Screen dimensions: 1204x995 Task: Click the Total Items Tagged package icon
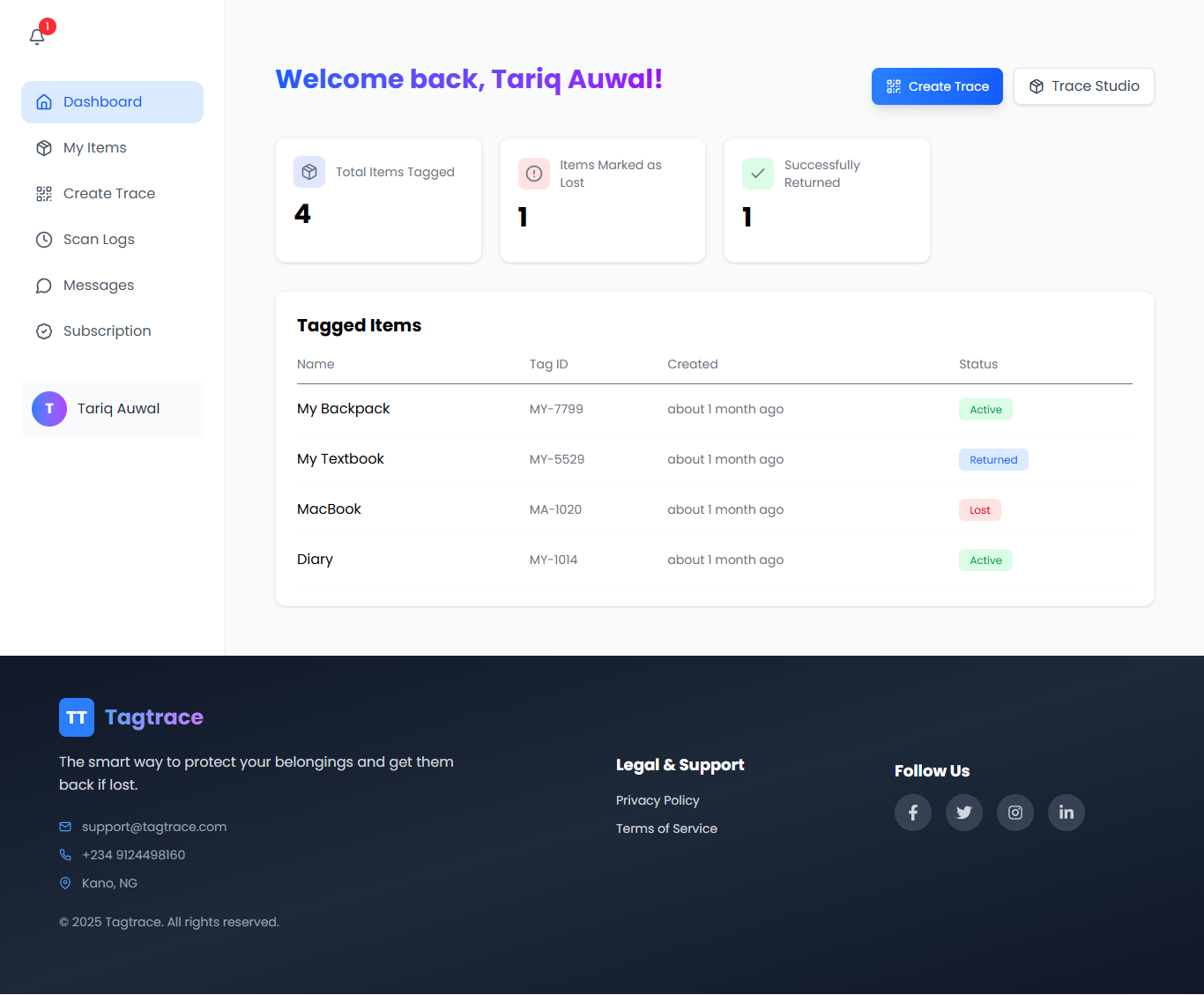[308, 172]
